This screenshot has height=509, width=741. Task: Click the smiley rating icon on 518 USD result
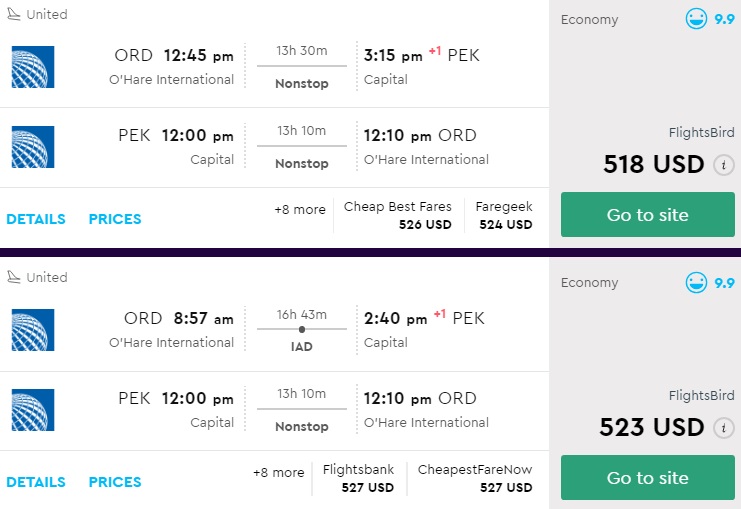pos(696,19)
